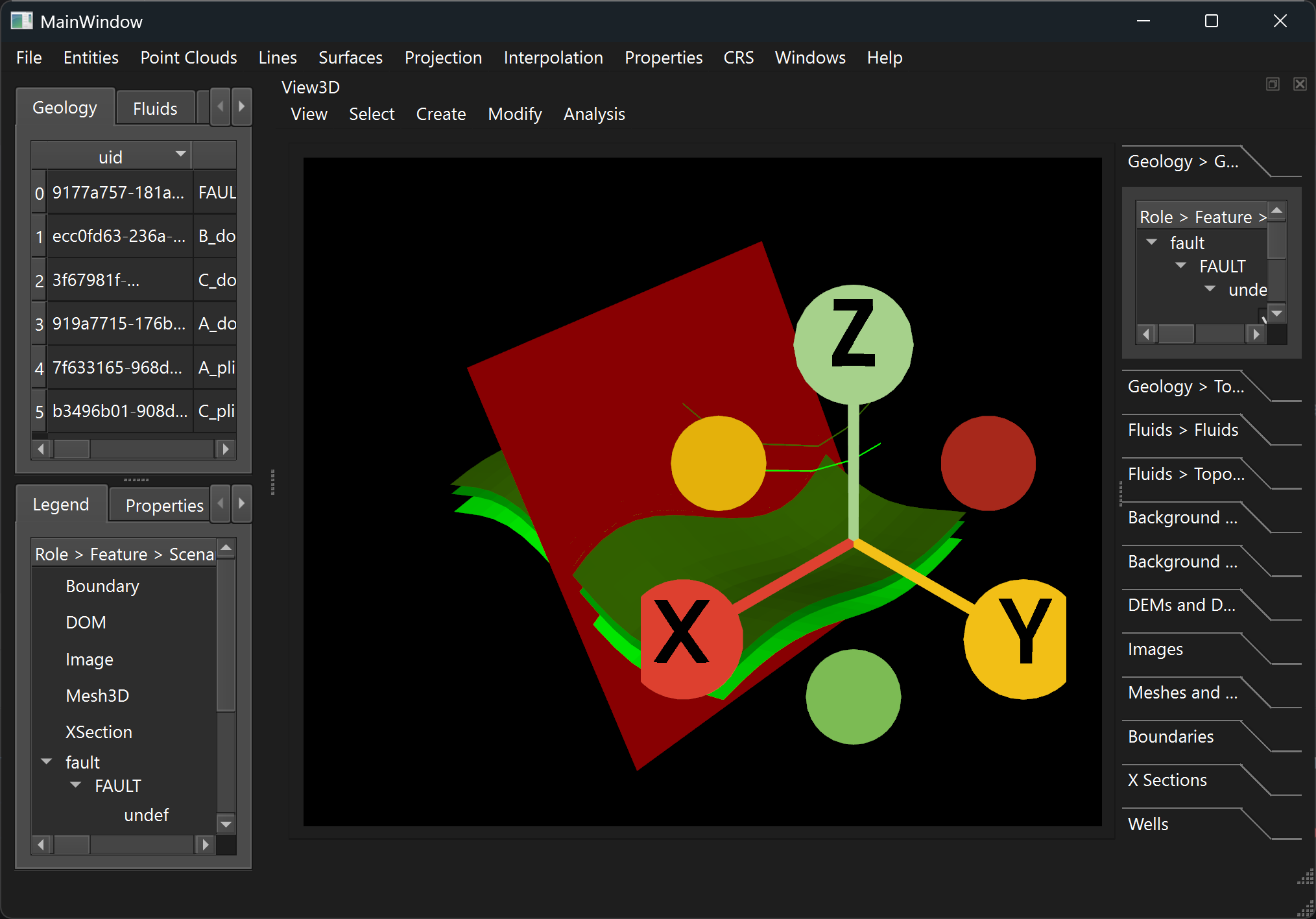Open the X Sections toolbox page
The image size is (1316, 919).
(1167, 780)
